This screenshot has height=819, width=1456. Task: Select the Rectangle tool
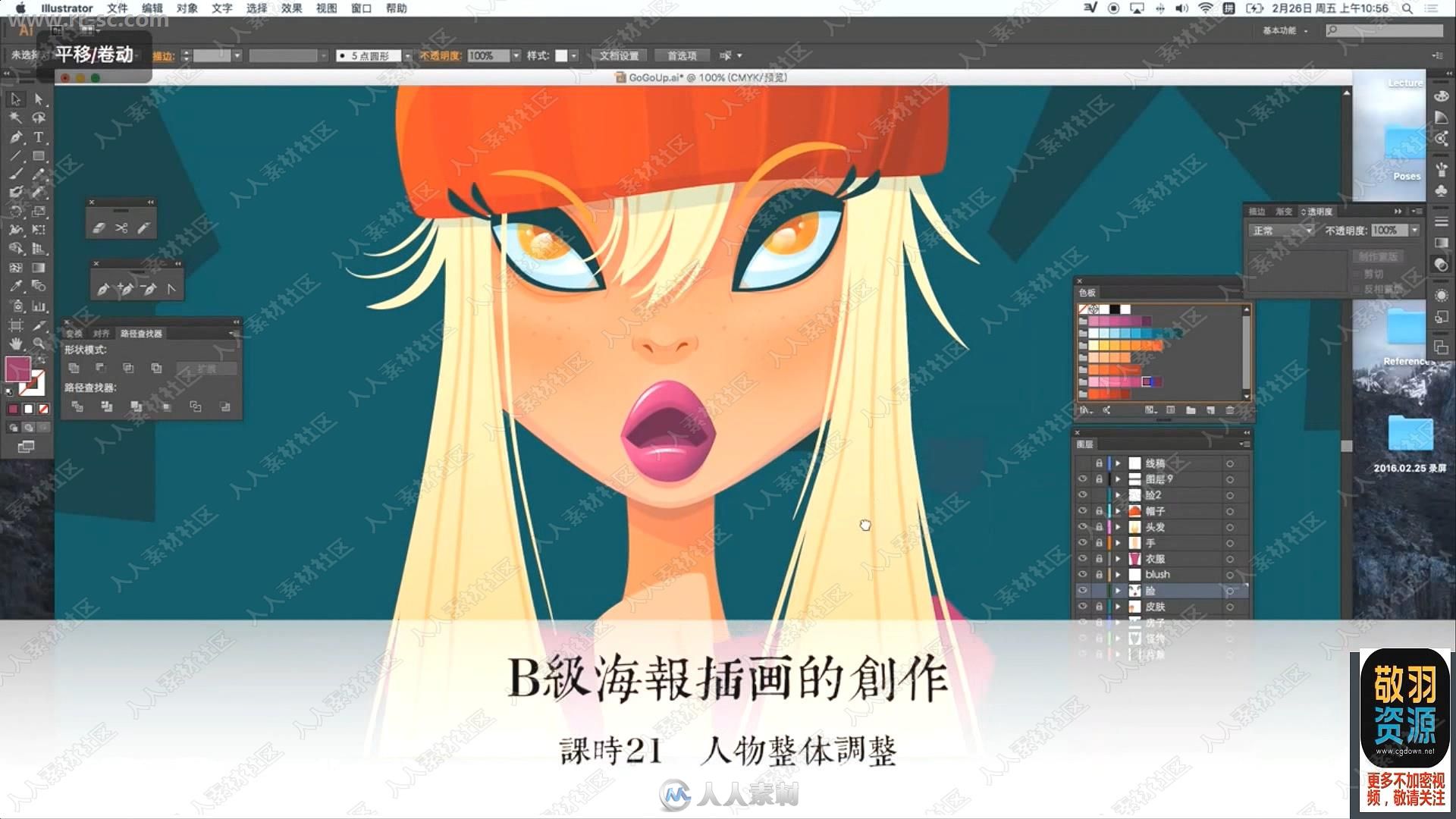coord(39,156)
